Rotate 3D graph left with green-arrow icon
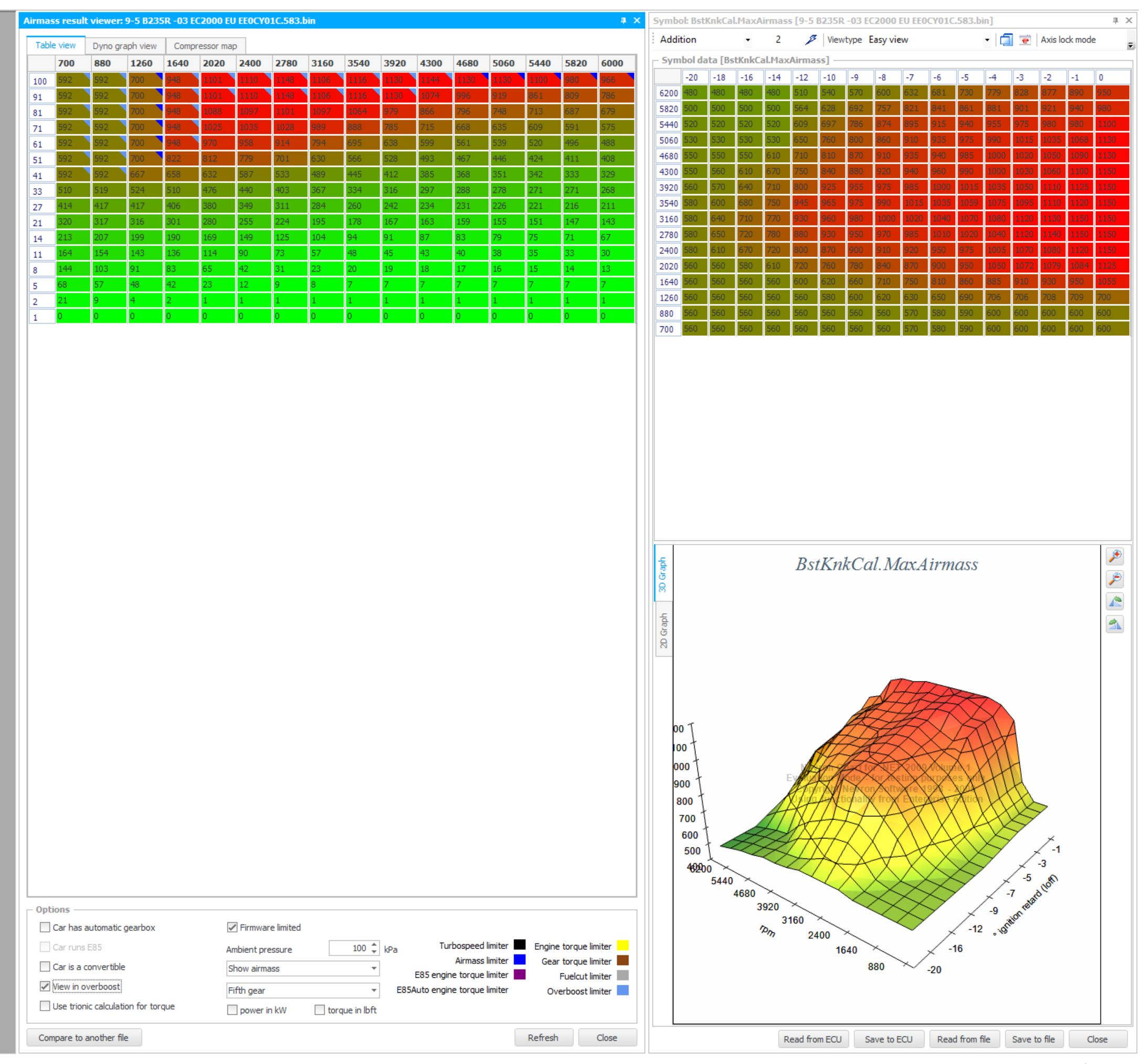Screen dimensions: 1142x1064 pos(1114,602)
